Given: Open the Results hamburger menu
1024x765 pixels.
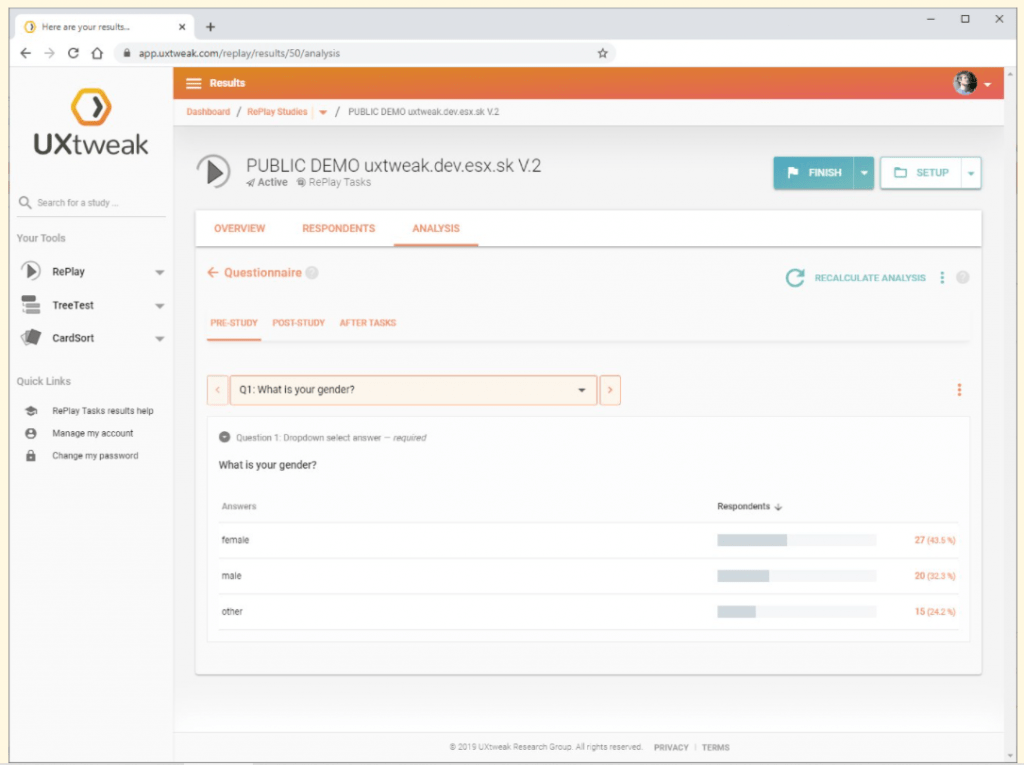Looking at the screenshot, I should (194, 84).
